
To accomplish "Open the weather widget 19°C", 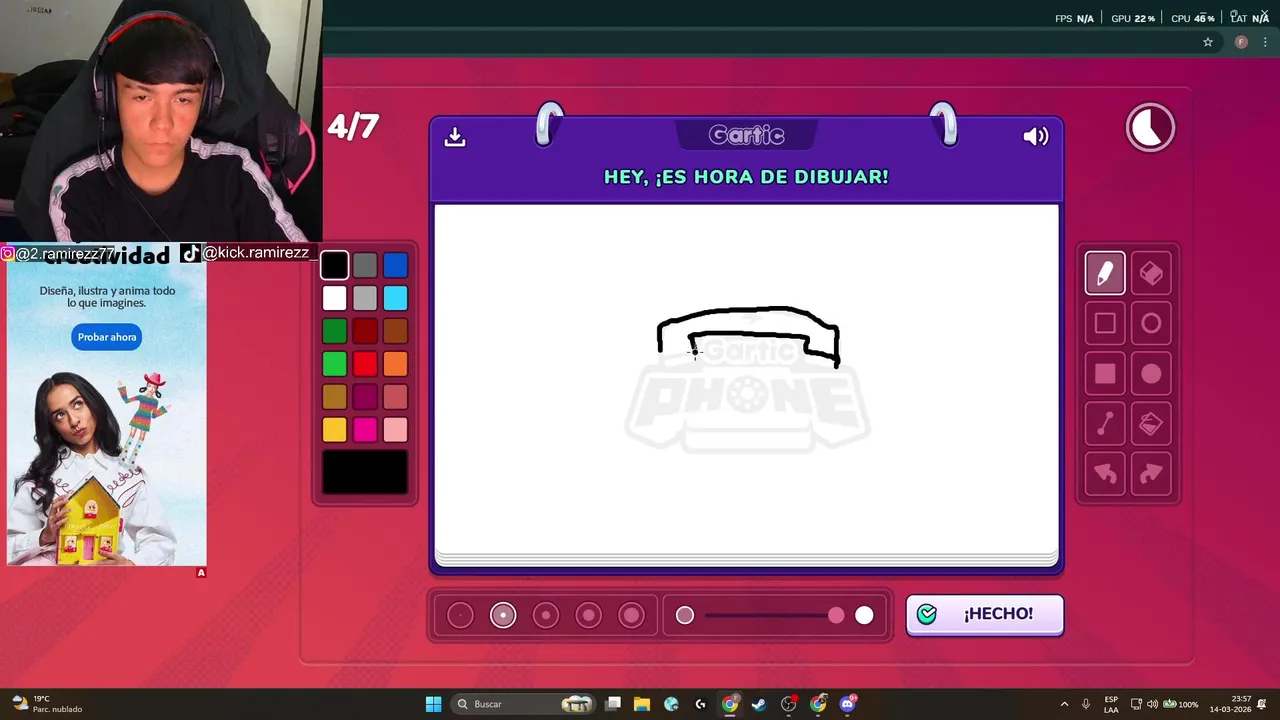I will [x=46, y=704].
